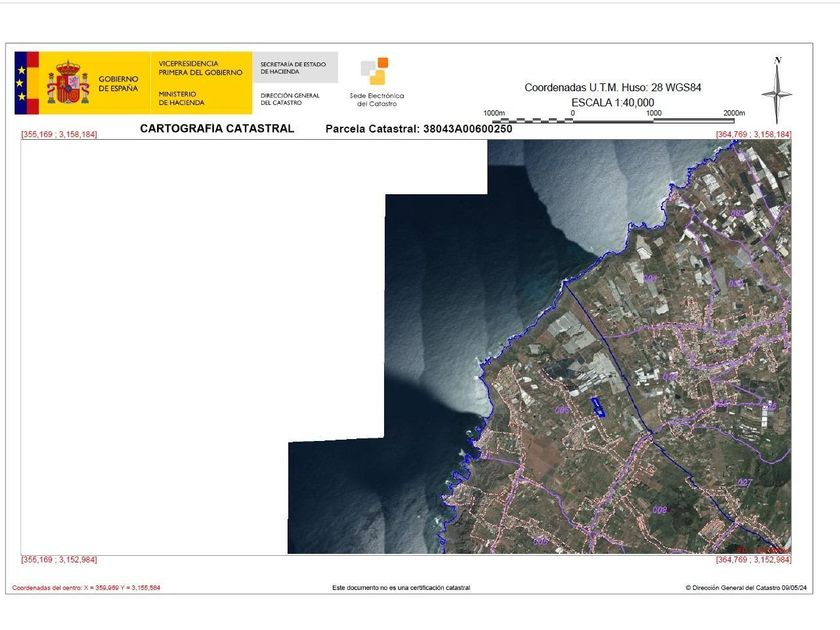Click bottom-left coordinate label [355,169 ; 3,152,984]

[x=59, y=560]
